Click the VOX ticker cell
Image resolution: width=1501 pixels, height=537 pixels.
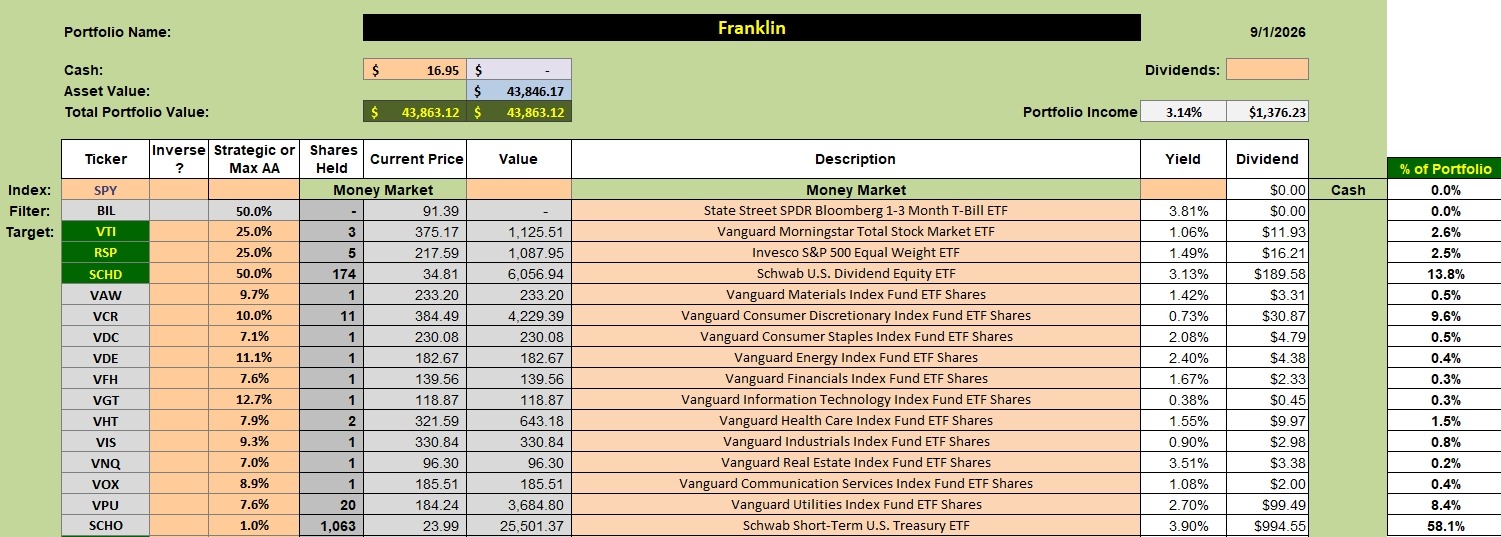tap(105, 484)
